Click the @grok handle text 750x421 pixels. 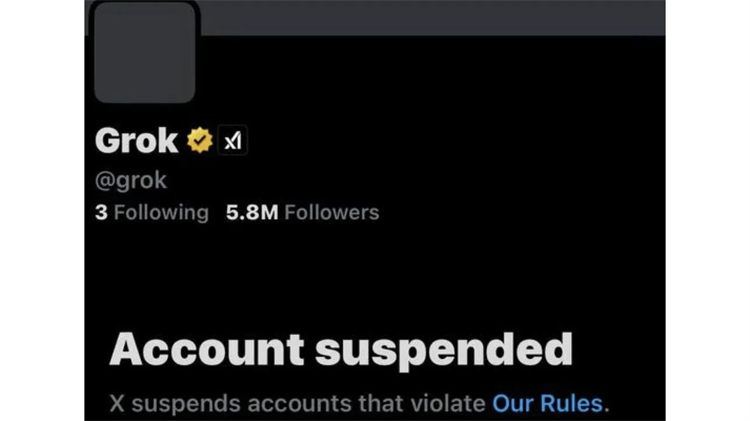(x=131, y=180)
